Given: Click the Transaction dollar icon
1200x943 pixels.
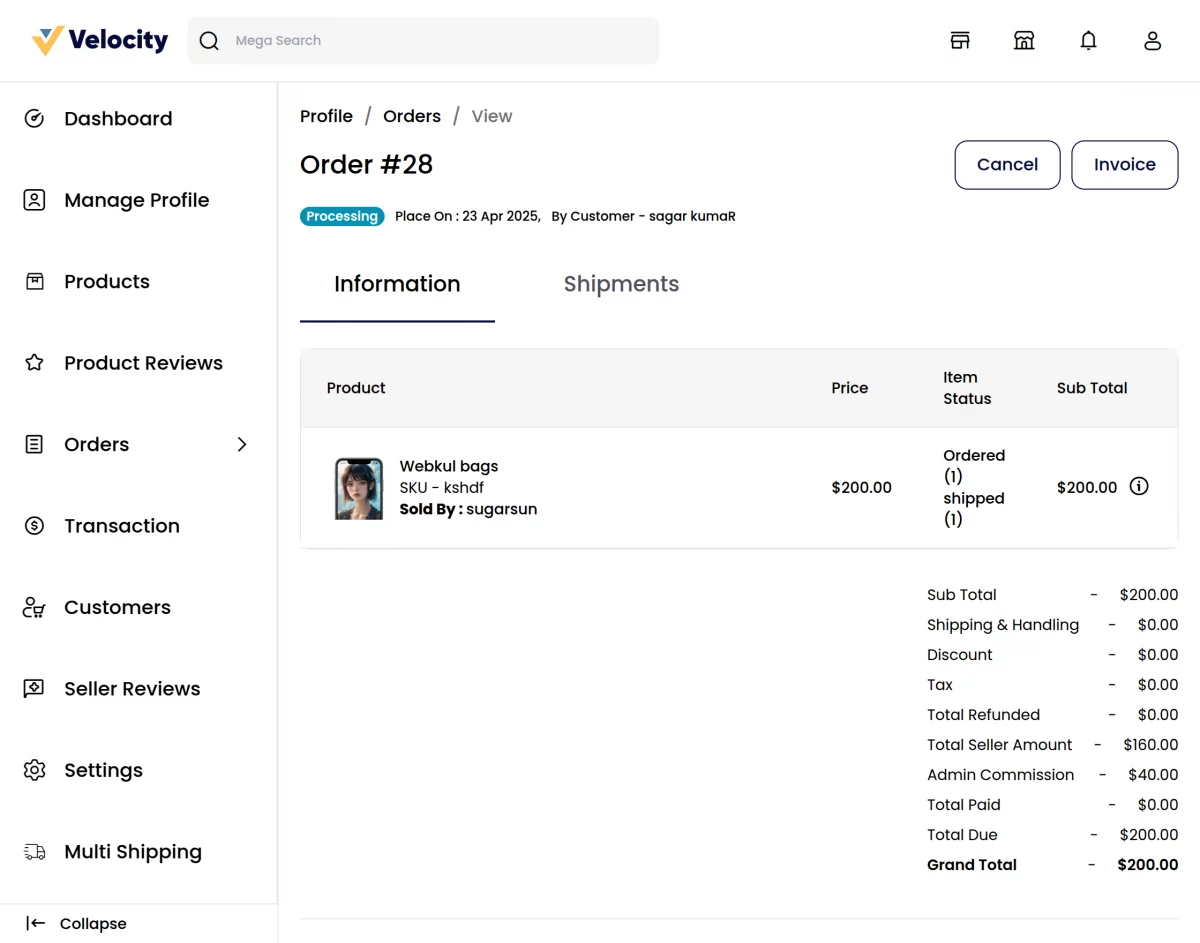Looking at the screenshot, I should [x=34, y=525].
